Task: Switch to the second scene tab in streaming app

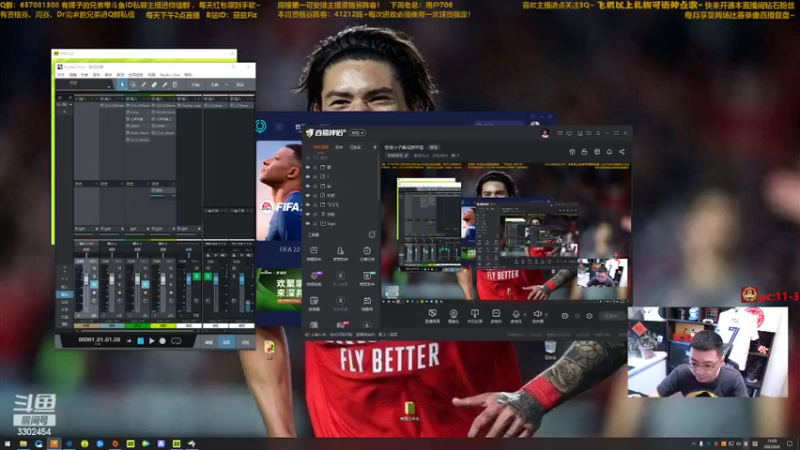Action: 339,147
